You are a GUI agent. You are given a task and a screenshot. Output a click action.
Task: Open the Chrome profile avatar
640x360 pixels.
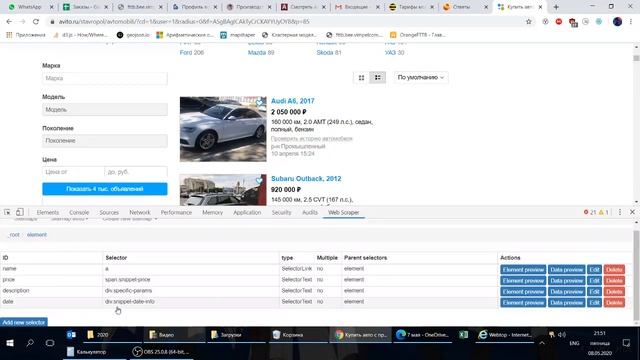click(617, 22)
